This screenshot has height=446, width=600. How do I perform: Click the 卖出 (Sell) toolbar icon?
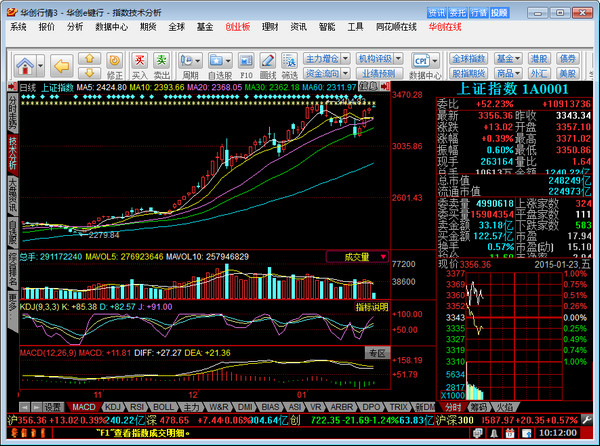pos(161,65)
